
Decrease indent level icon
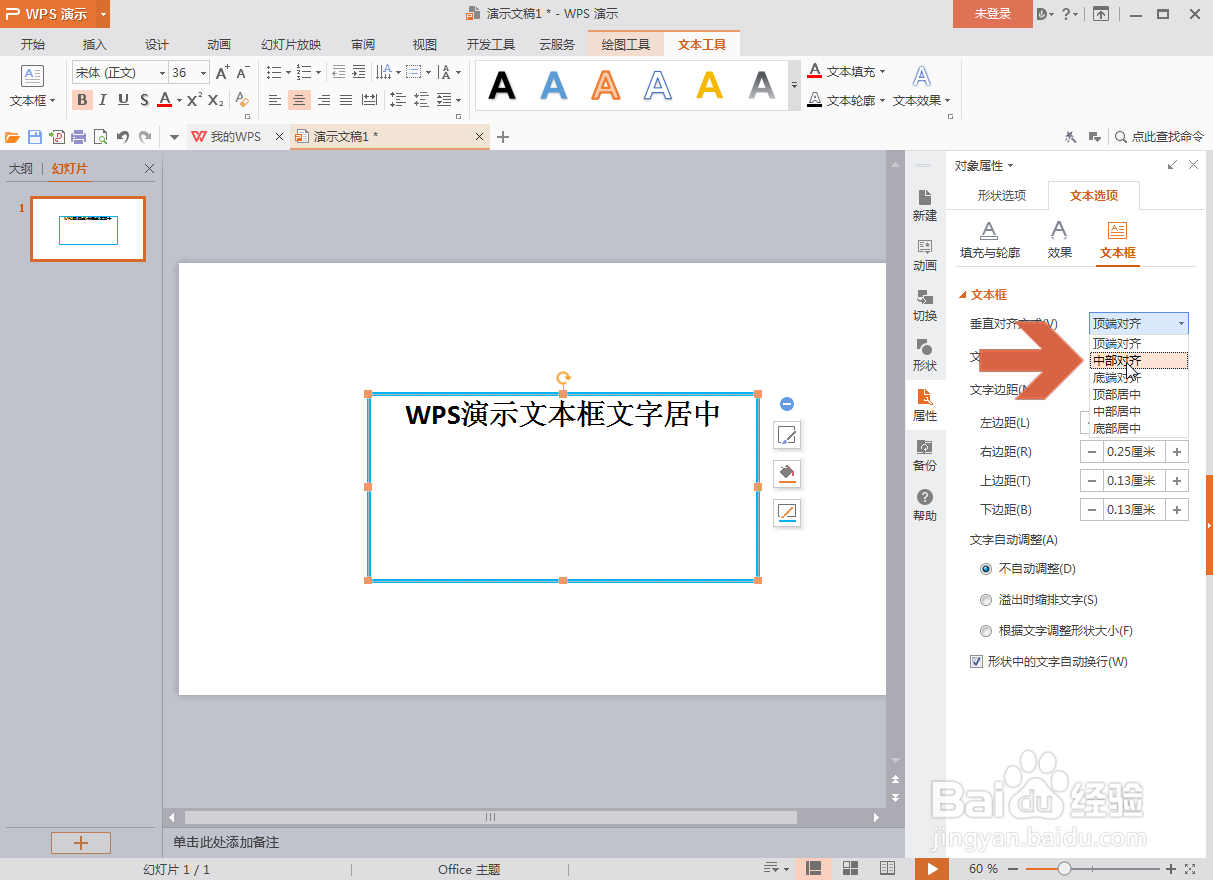pos(338,72)
